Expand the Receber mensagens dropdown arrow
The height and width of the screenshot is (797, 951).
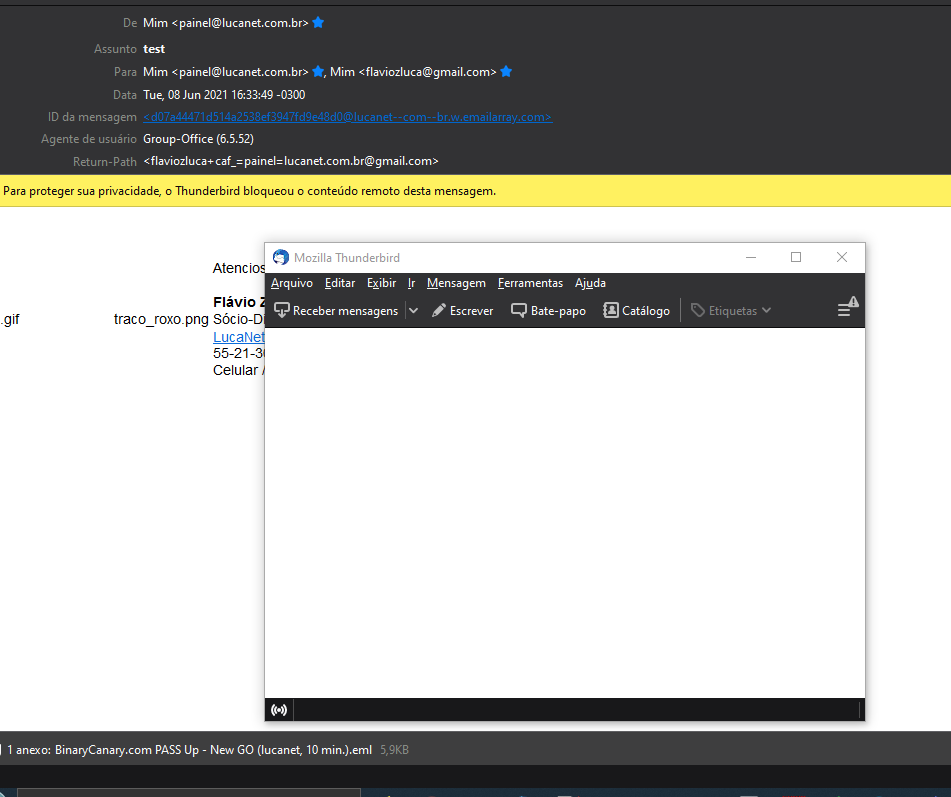413,310
